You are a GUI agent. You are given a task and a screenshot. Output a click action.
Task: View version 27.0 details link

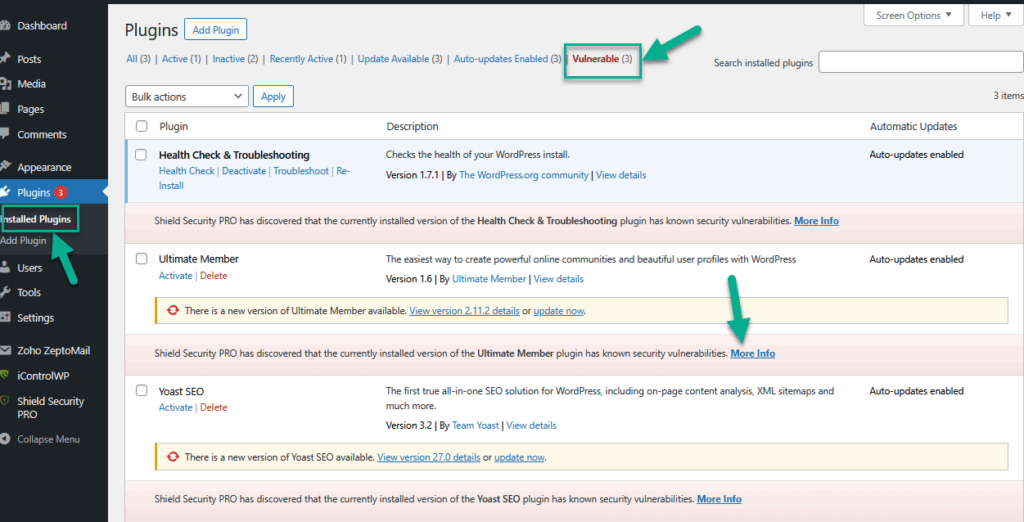pos(428,457)
